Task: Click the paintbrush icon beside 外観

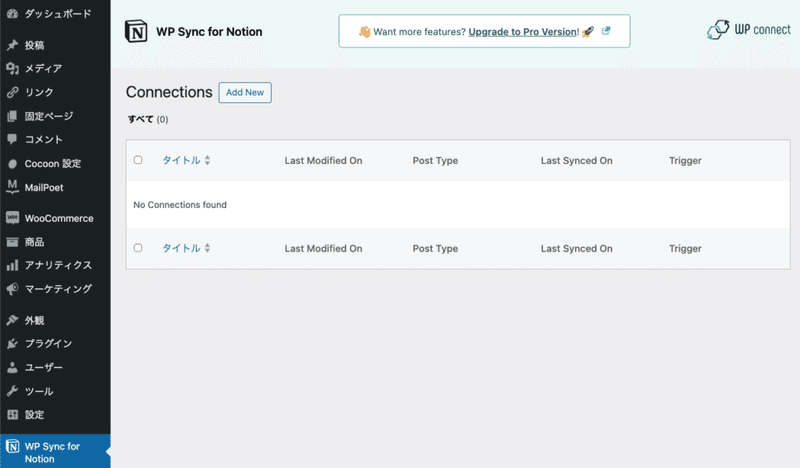Action: [x=12, y=320]
